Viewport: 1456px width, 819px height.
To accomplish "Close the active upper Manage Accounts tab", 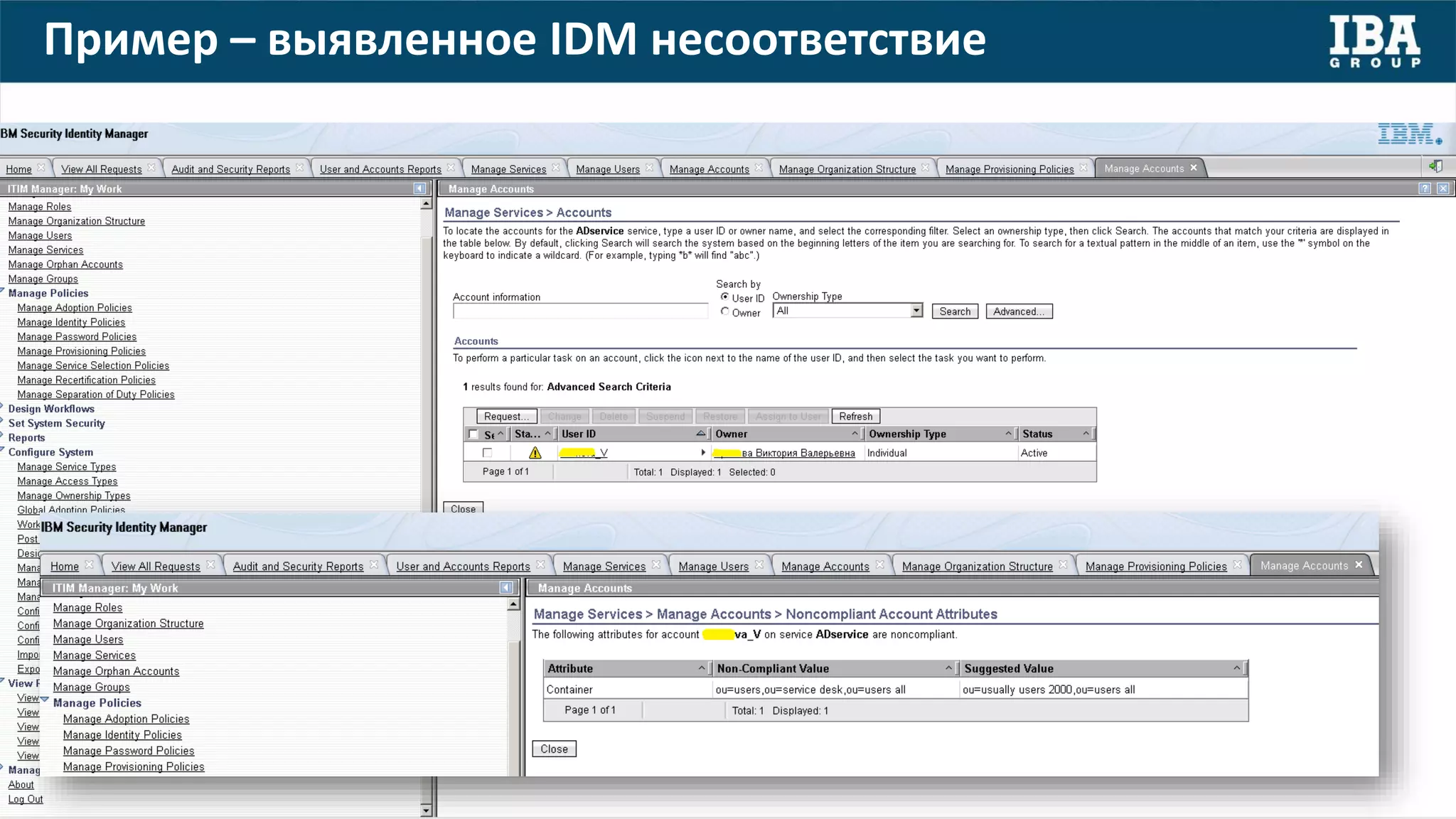I will [1194, 168].
